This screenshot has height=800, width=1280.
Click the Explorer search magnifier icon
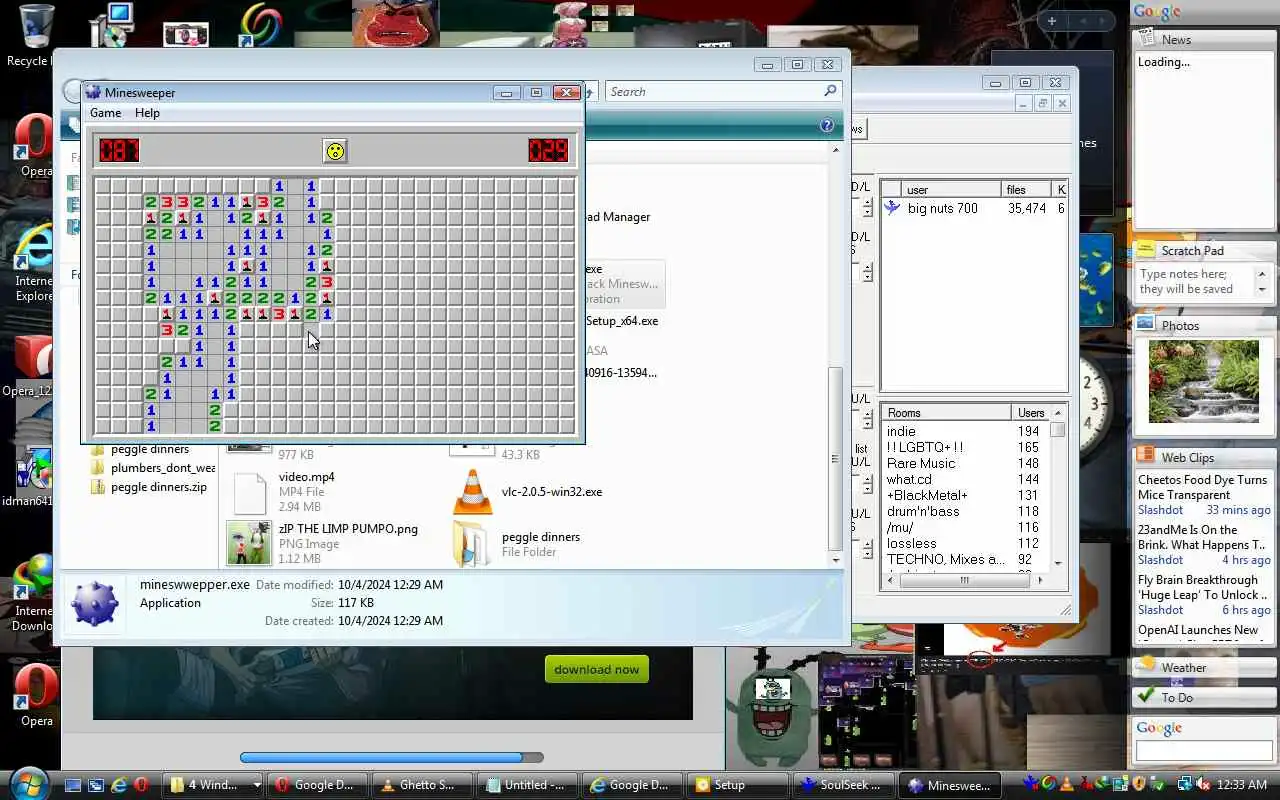[x=830, y=91]
